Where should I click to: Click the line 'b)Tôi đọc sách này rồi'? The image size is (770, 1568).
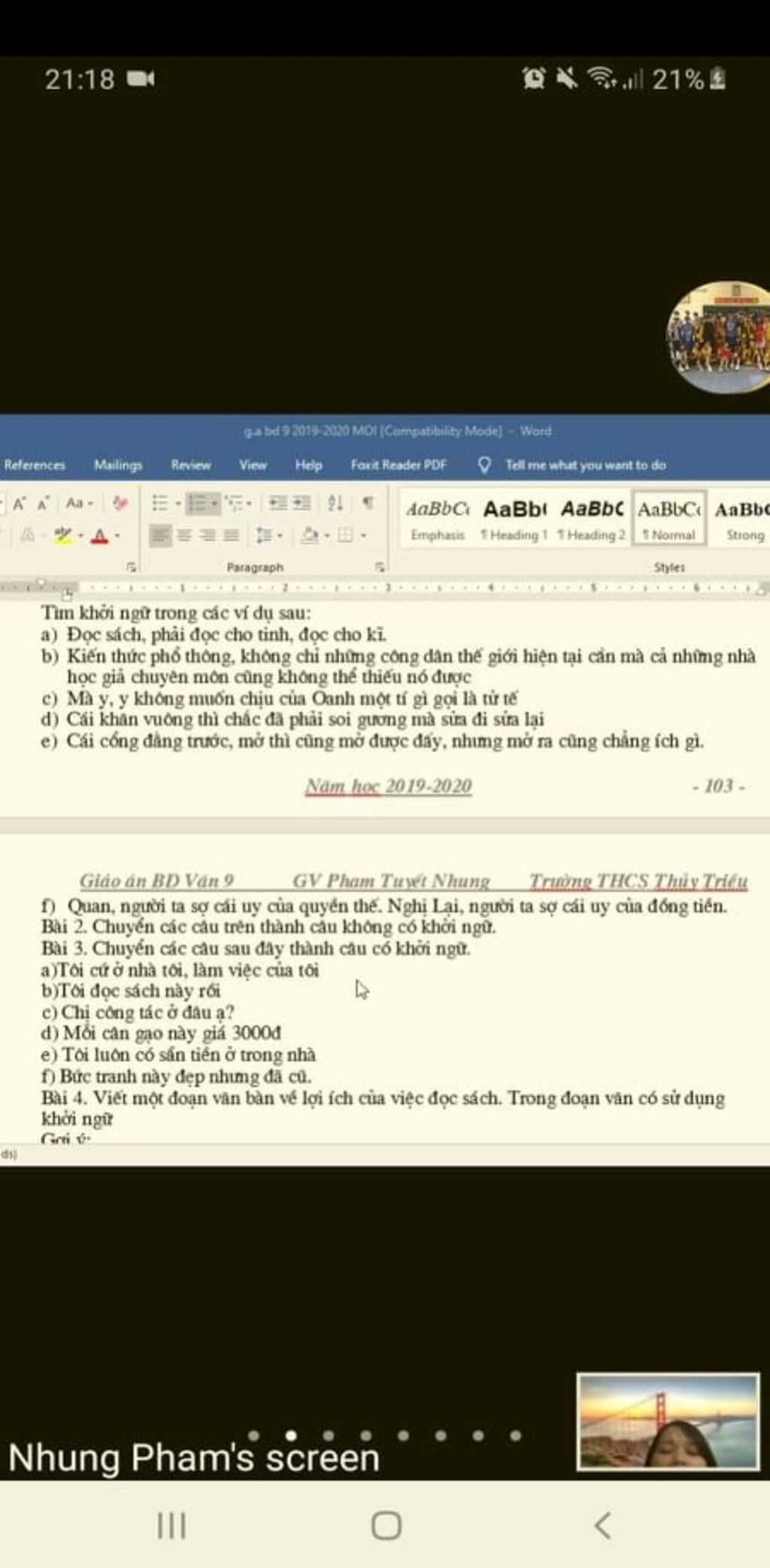(131, 991)
